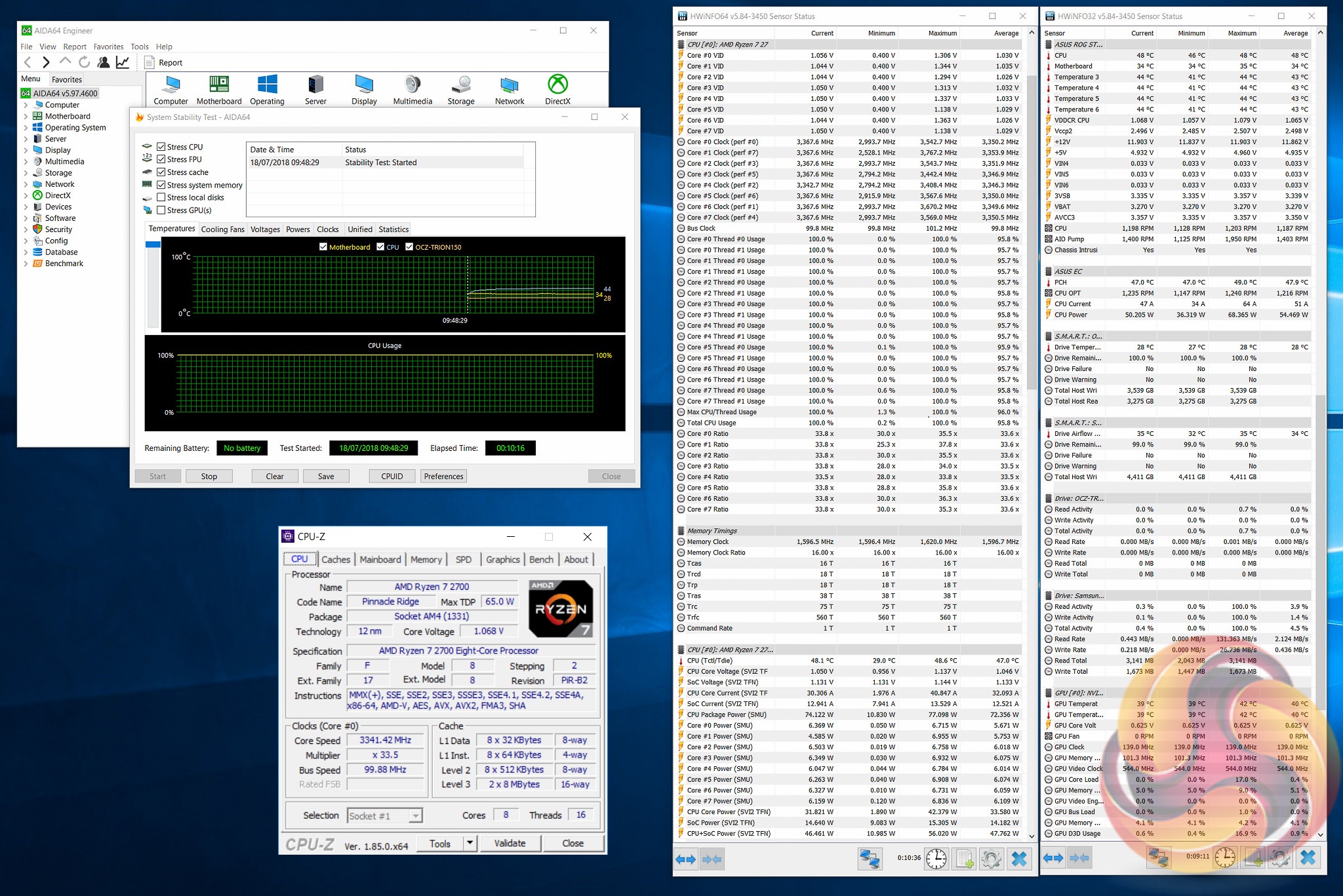Click the AIDA64 refresh toolbar icon

[x=84, y=62]
